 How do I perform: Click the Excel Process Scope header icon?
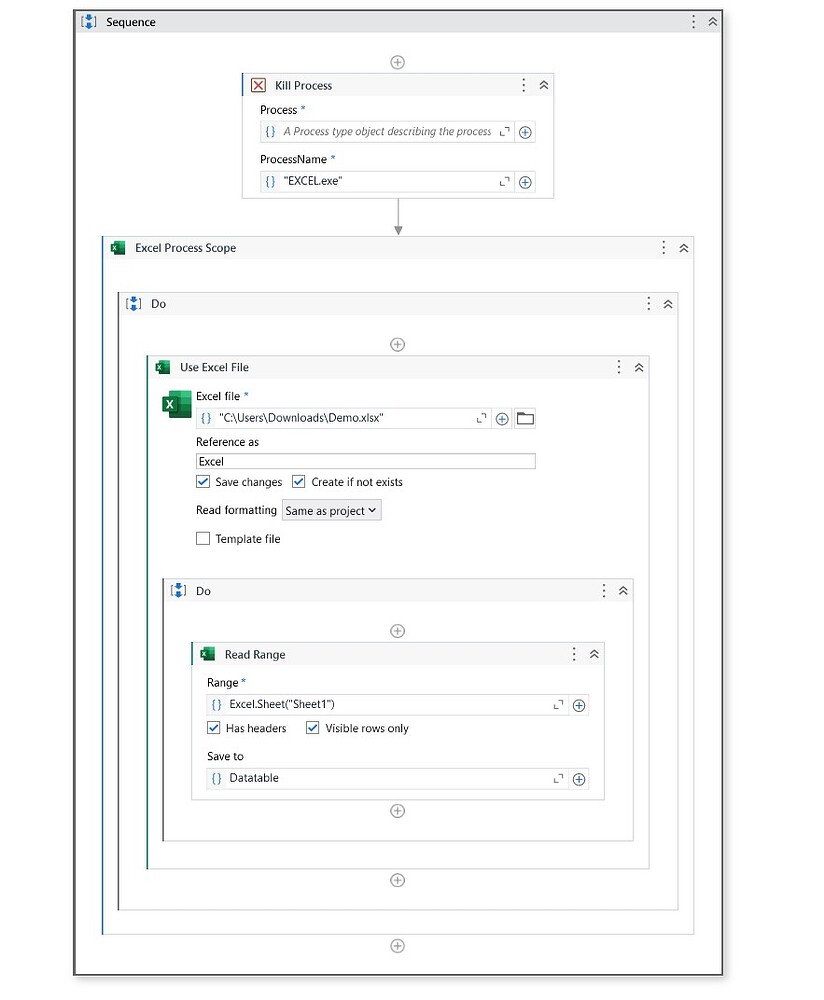[117, 247]
